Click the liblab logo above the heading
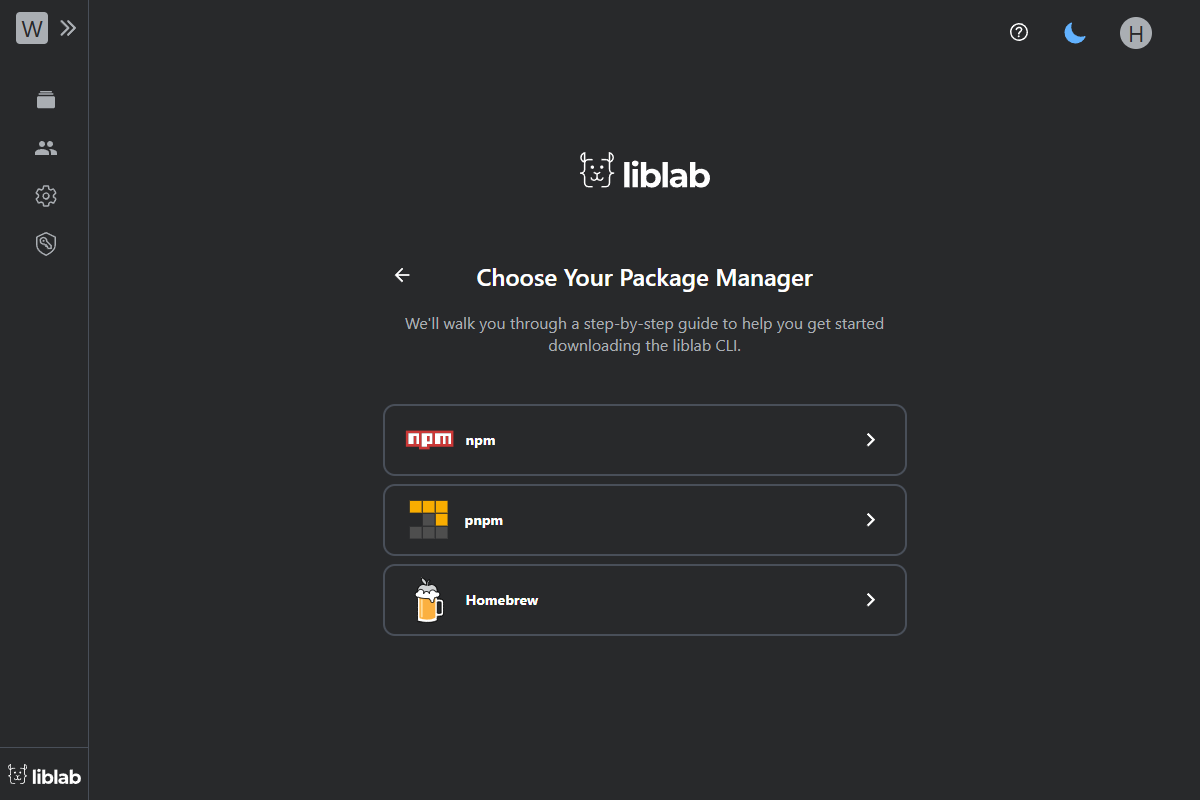The width and height of the screenshot is (1200, 800). [x=644, y=170]
